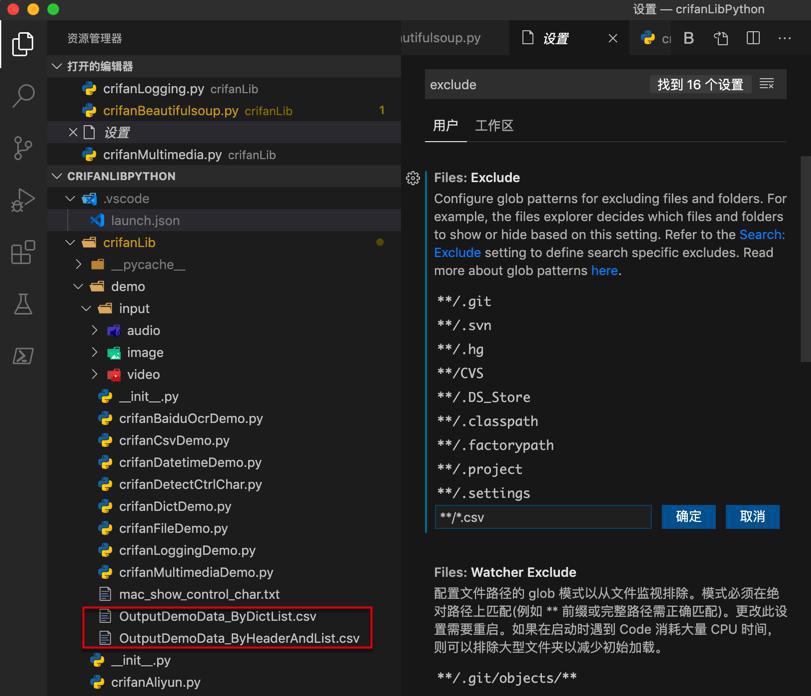The width and height of the screenshot is (811, 696).
Task: Confirm the pattern with 确定 button
Action: (x=688, y=517)
